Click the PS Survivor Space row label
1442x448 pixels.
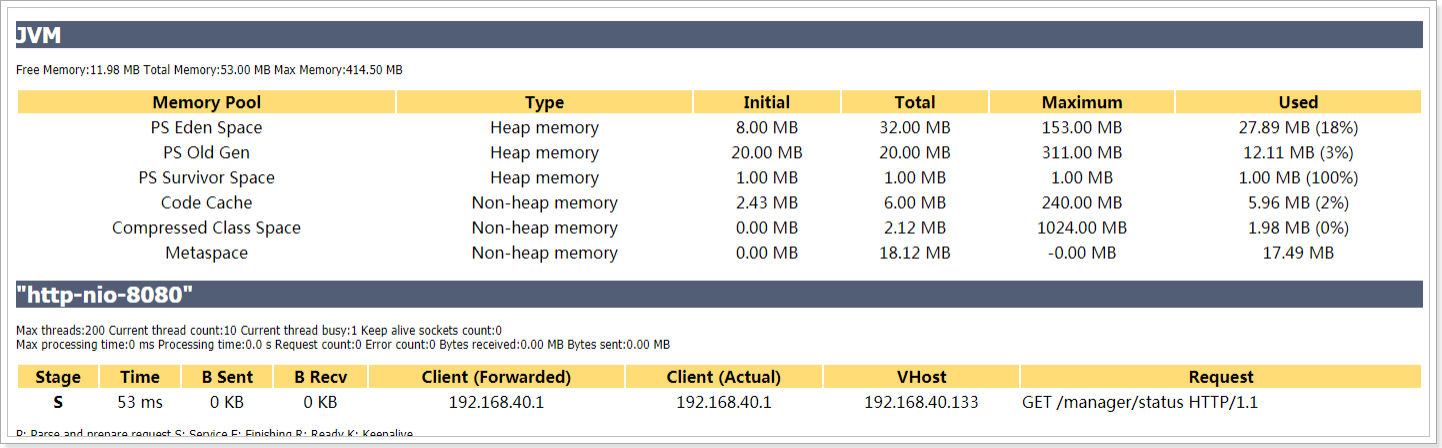coord(206,178)
